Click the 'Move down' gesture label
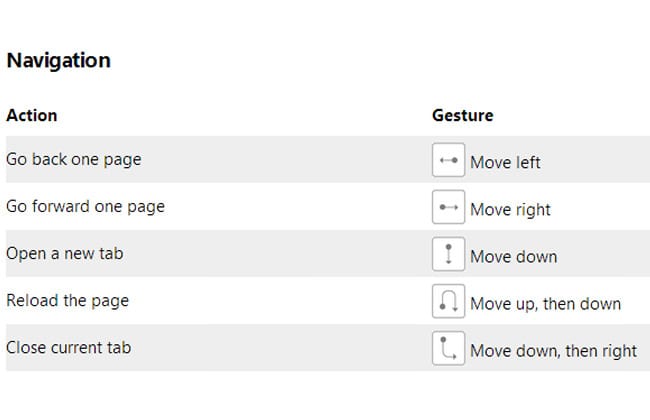650x420 pixels. coord(514,256)
